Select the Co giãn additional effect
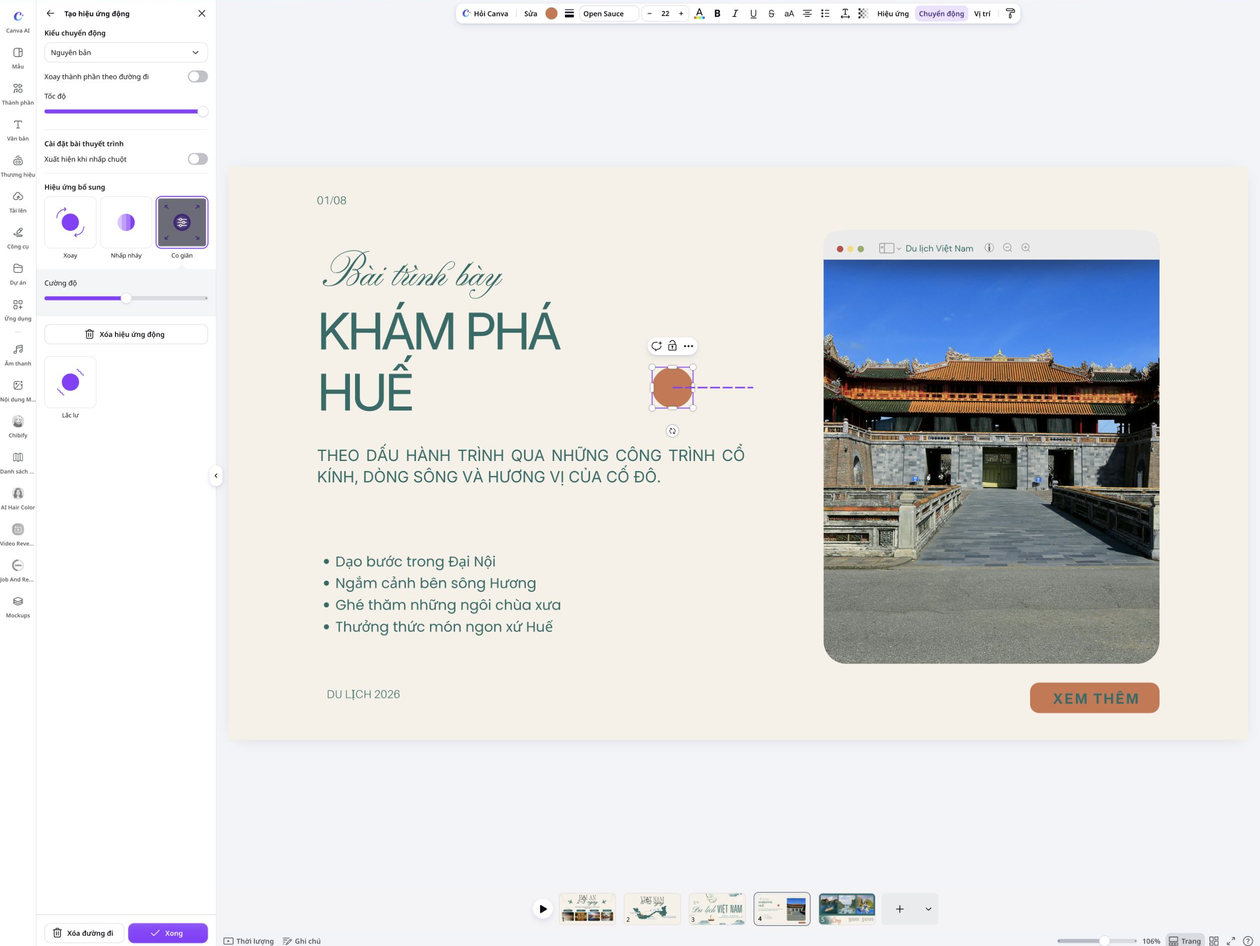1260x946 pixels. (182, 223)
